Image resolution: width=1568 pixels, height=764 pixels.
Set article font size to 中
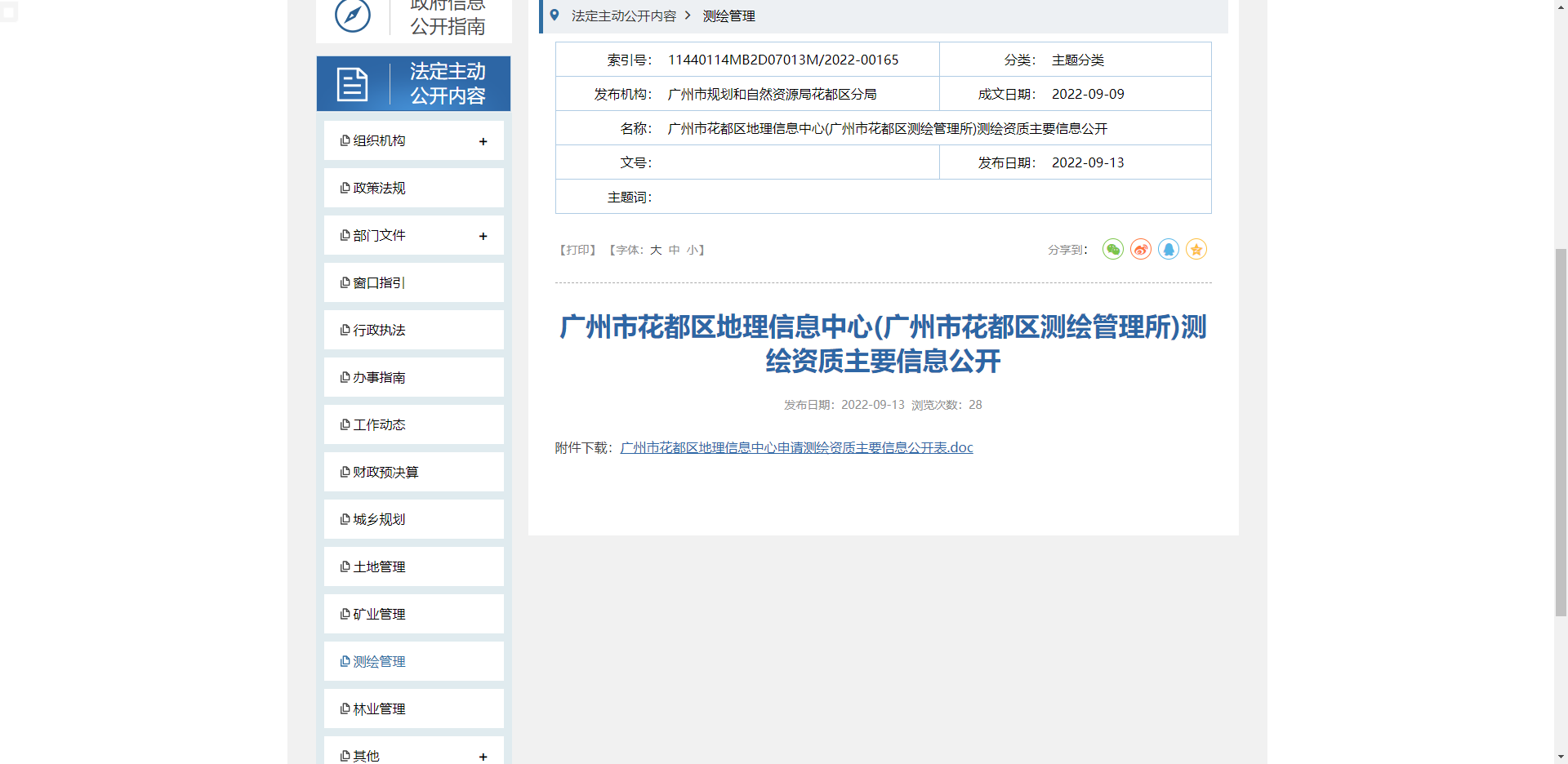(x=673, y=250)
